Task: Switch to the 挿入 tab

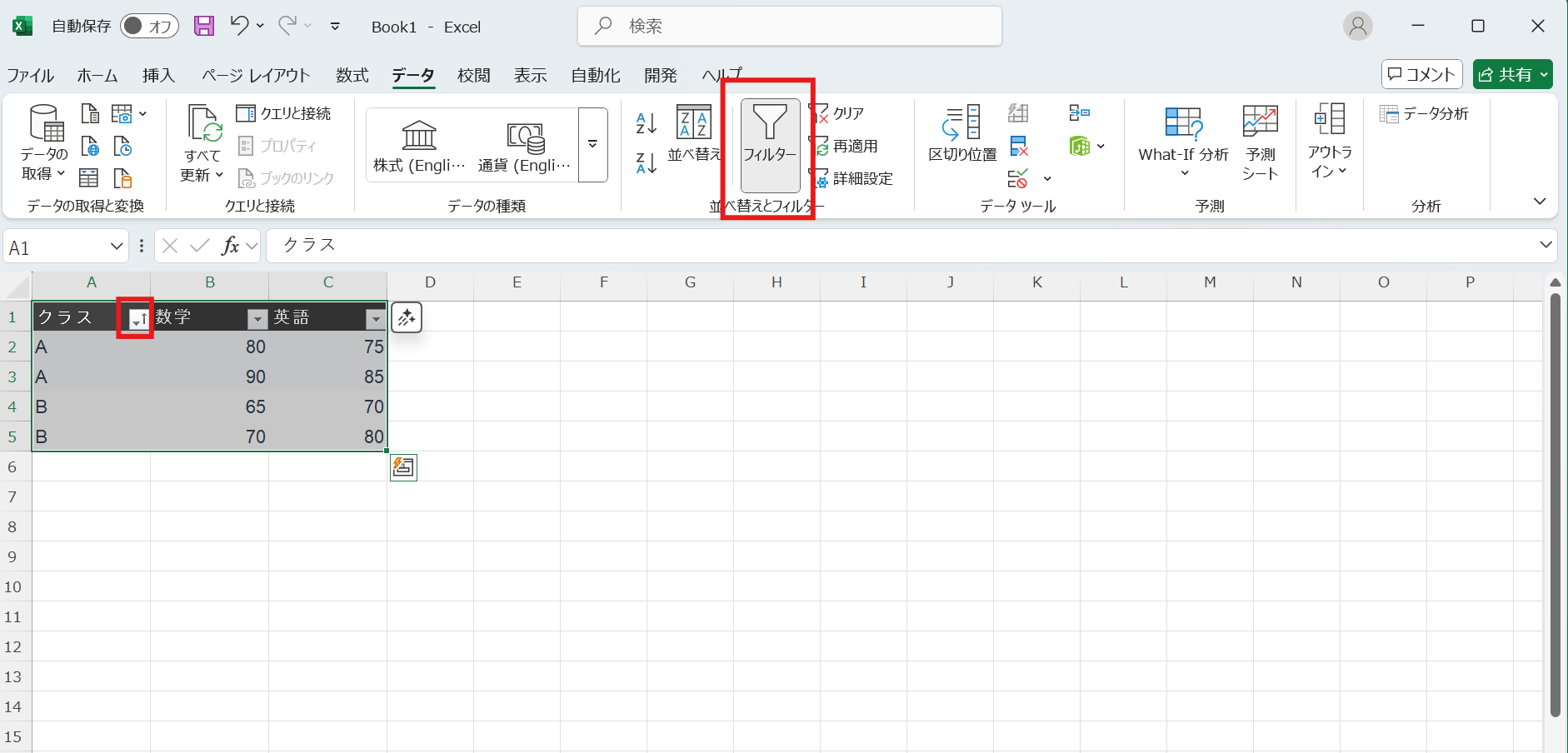Action: coord(158,76)
